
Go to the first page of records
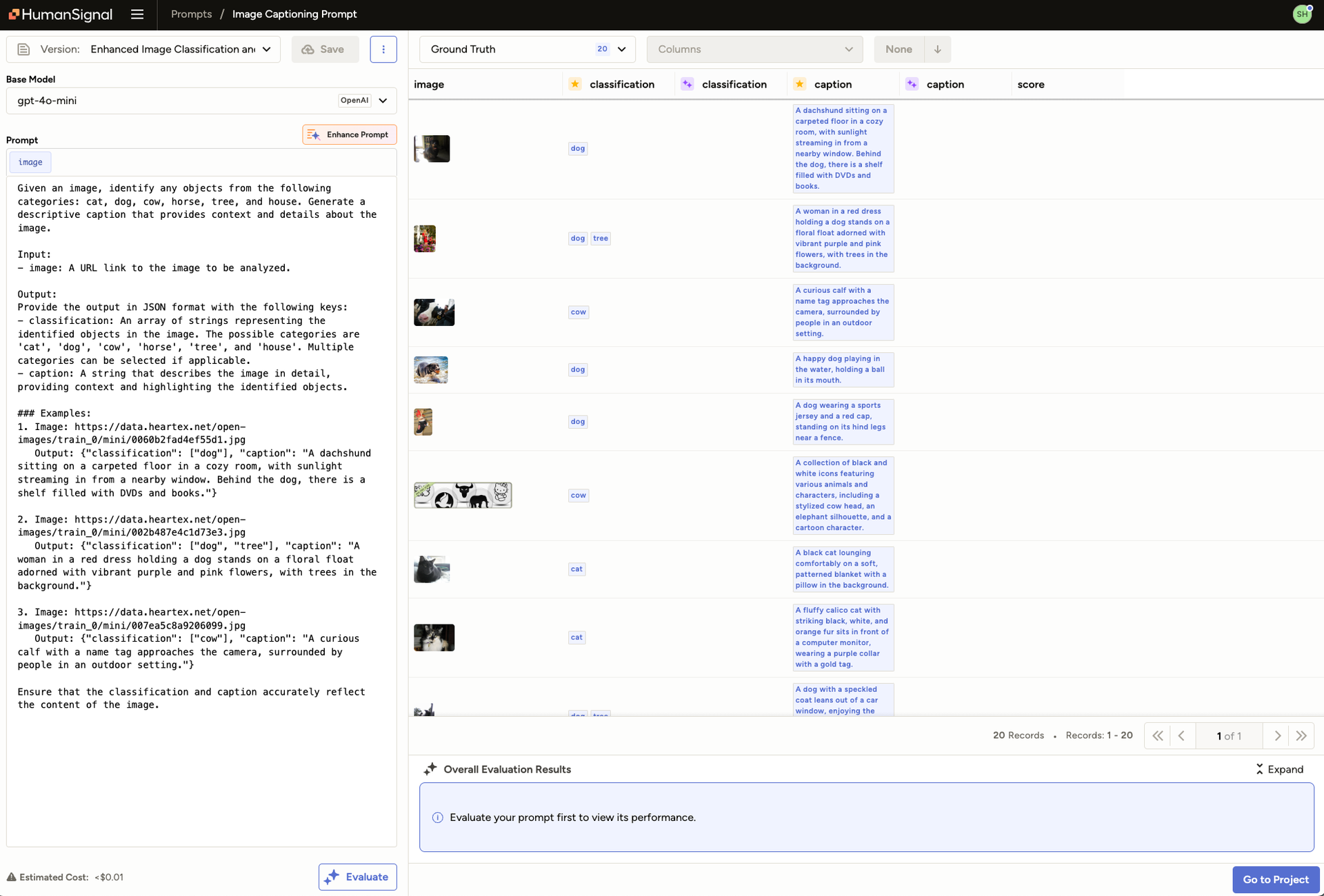1158,735
